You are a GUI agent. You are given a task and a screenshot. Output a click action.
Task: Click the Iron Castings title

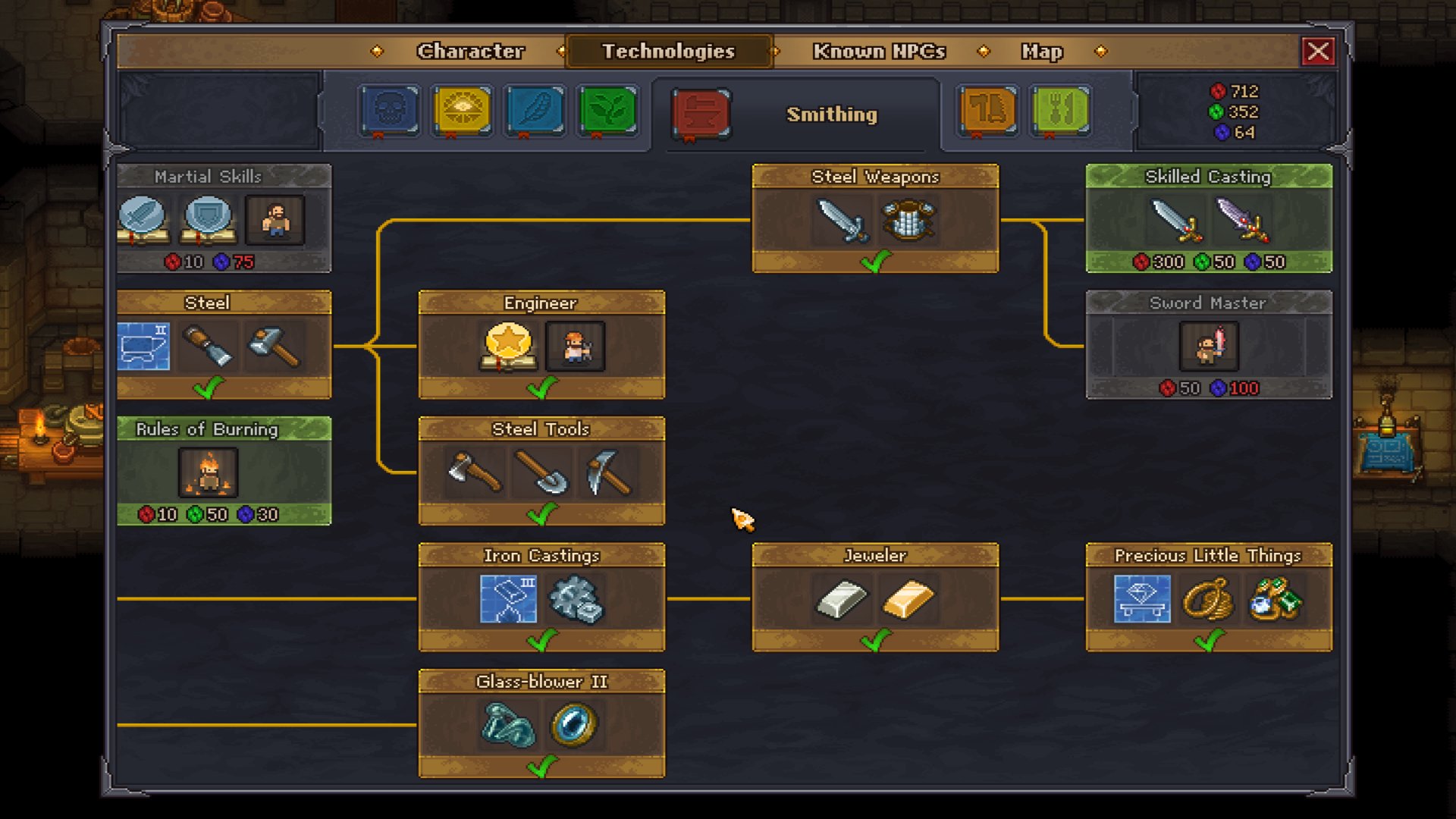(541, 556)
